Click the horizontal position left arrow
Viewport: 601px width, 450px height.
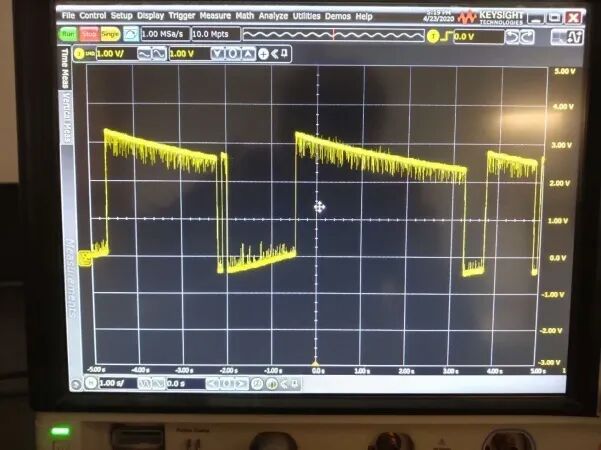click(213, 383)
